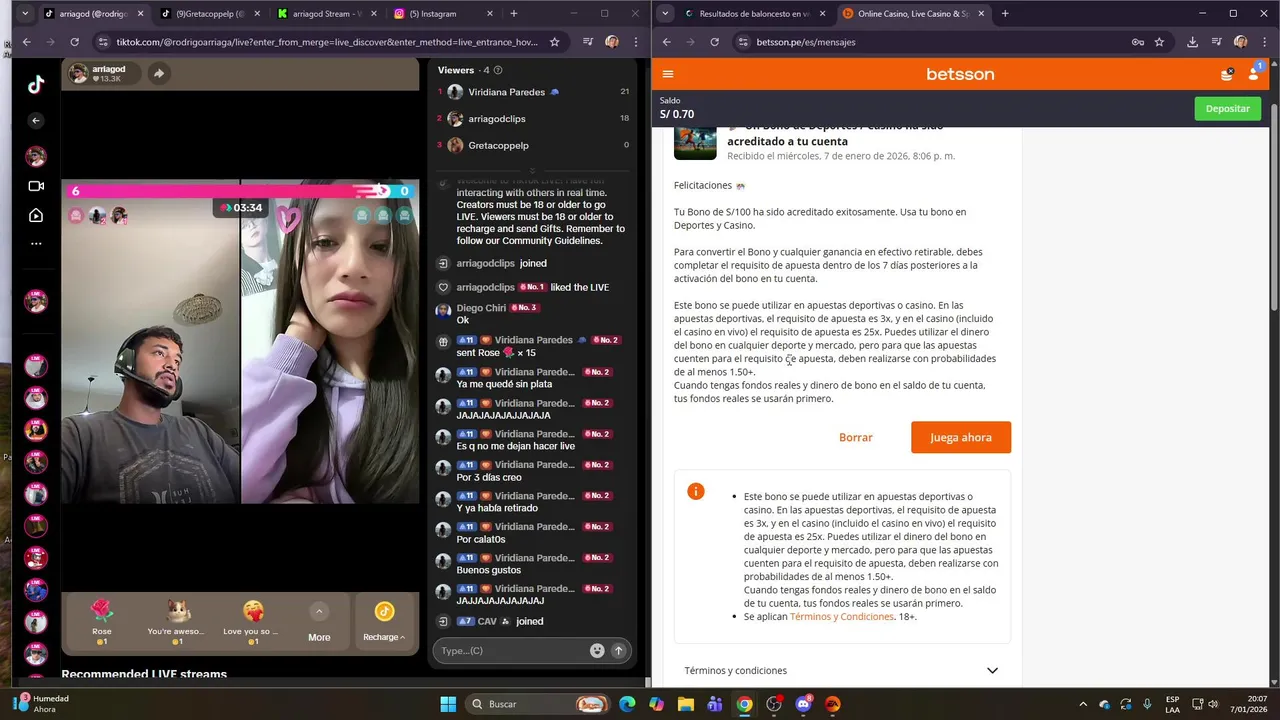Send the Rose gift
This screenshot has height=720, width=1280.
click(102, 620)
